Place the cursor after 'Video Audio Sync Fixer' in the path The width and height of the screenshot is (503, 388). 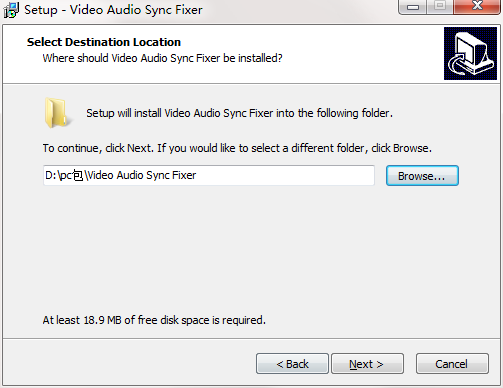tap(197, 175)
